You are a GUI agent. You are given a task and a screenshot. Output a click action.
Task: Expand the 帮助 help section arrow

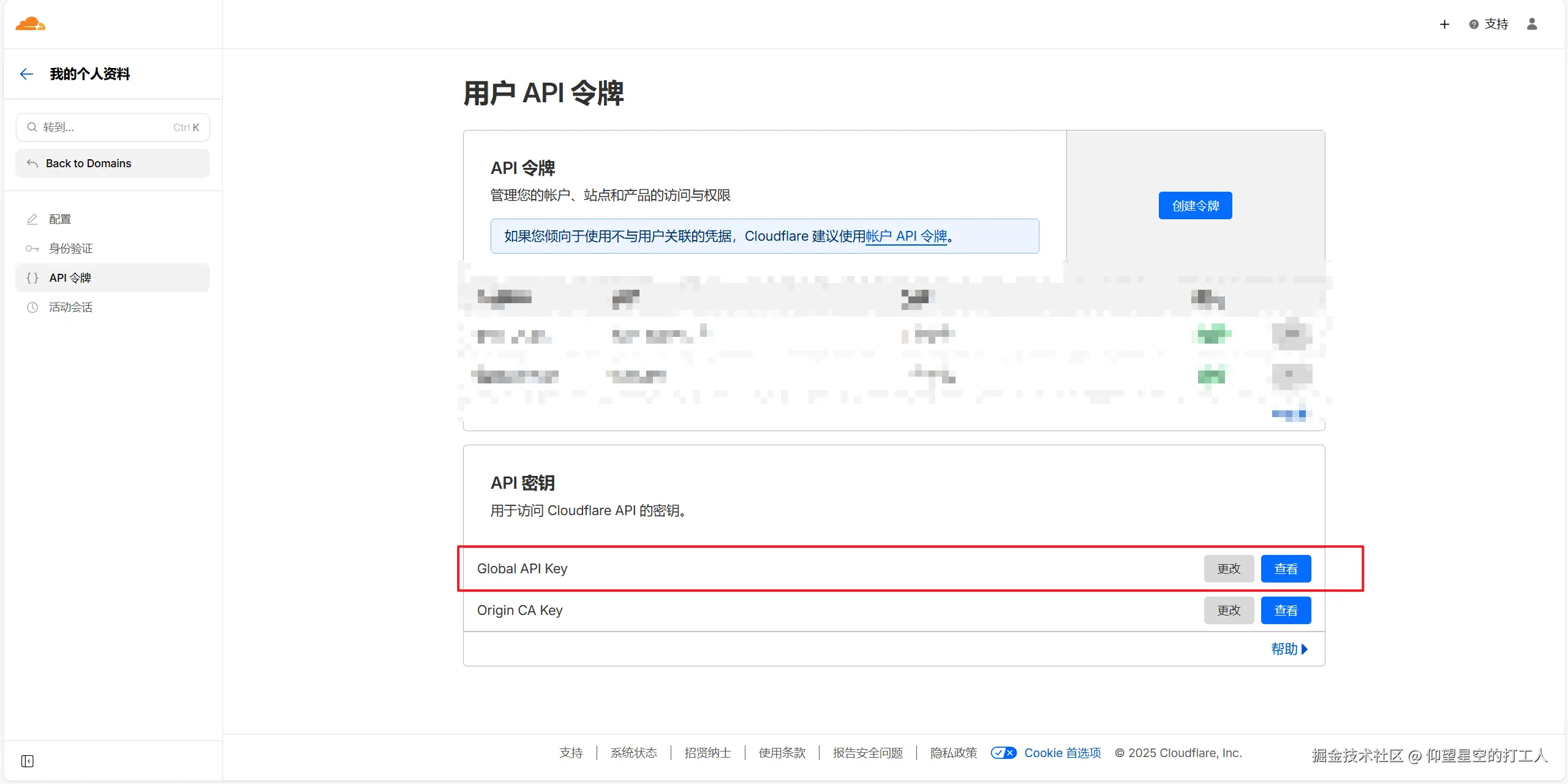point(1305,649)
